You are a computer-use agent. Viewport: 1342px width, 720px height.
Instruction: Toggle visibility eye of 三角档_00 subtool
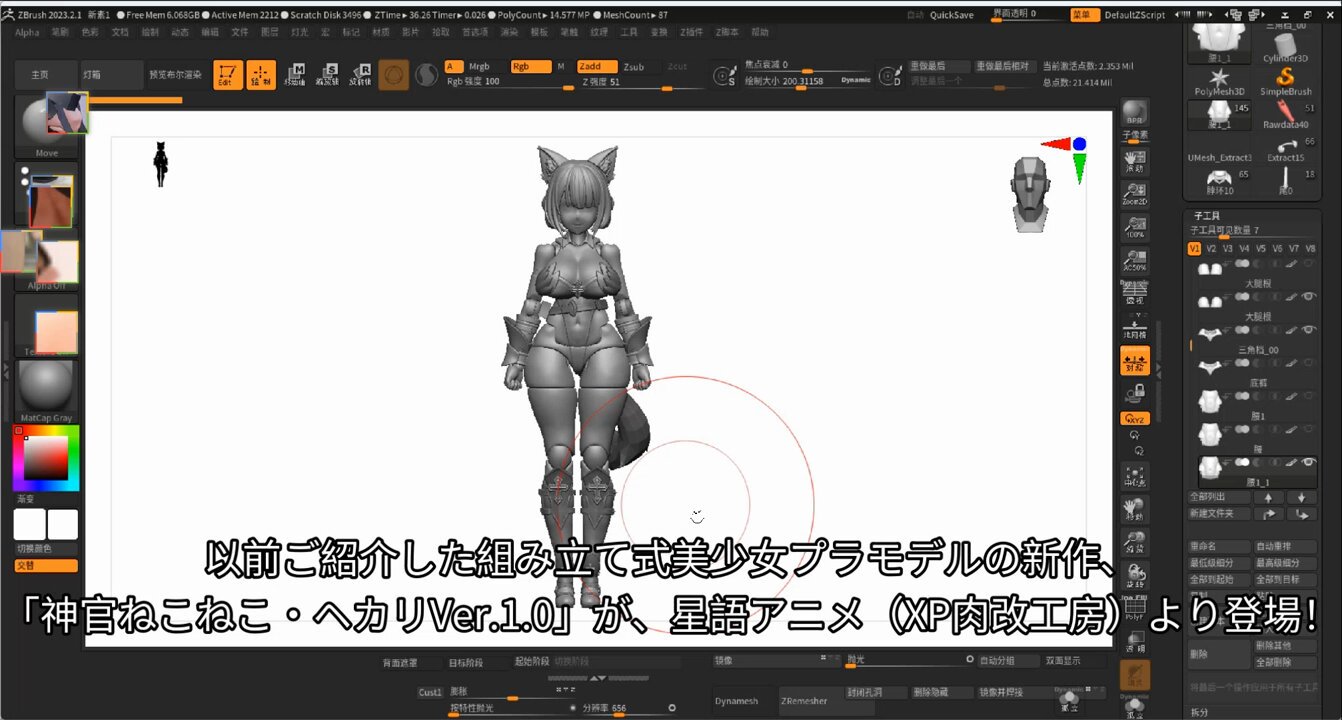tap(1307, 330)
